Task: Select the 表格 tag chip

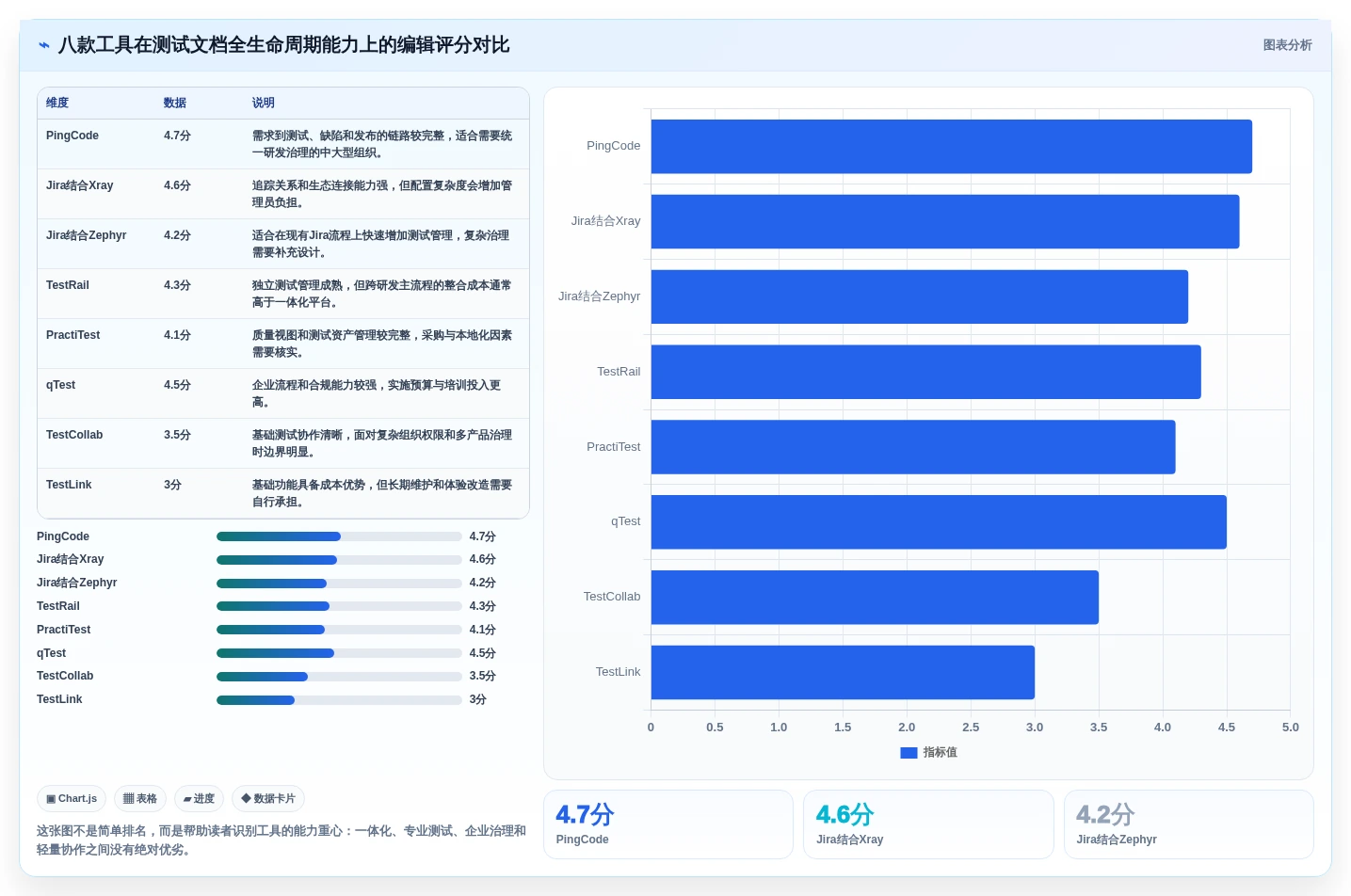Action: [x=140, y=799]
